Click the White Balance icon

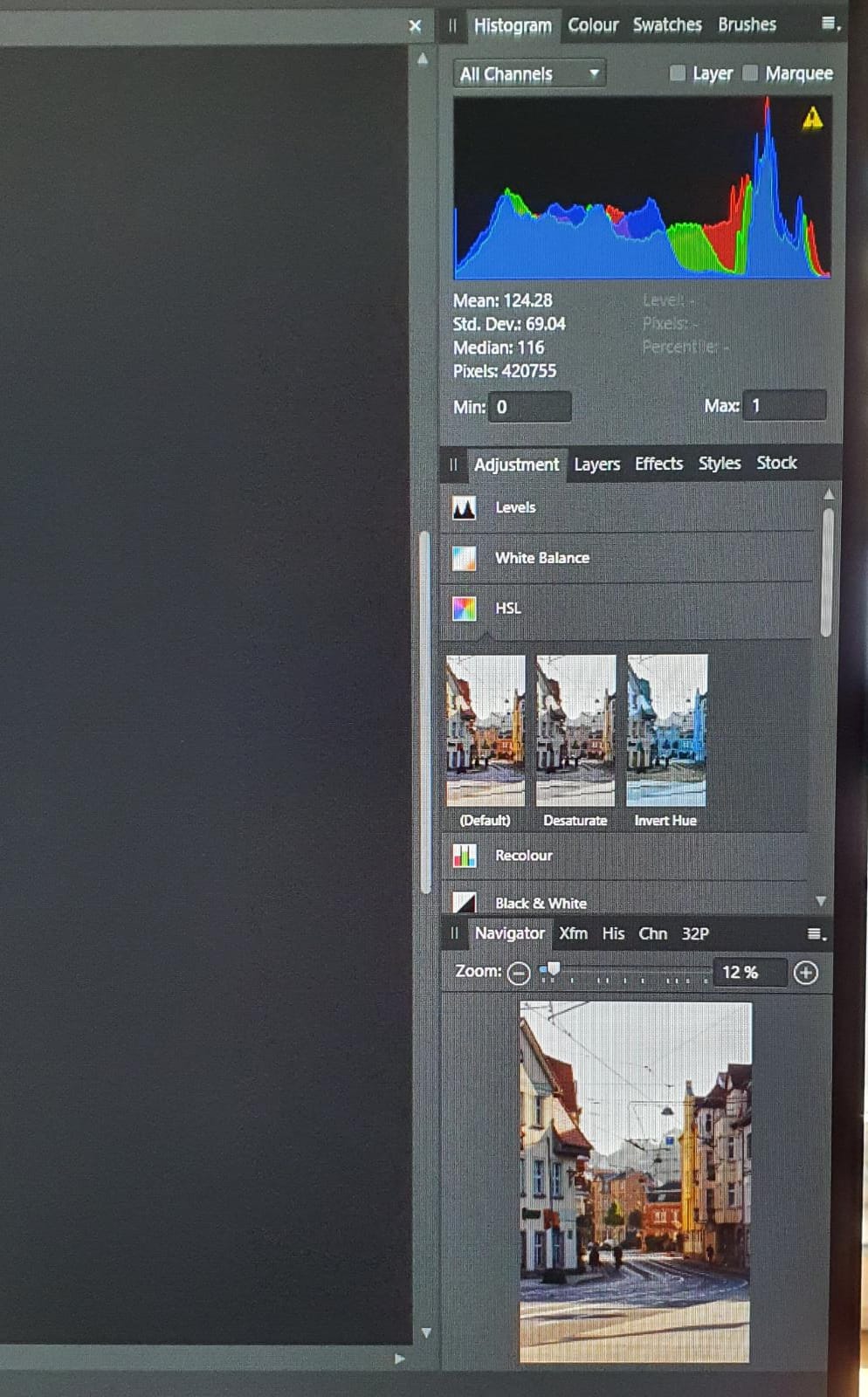click(x=464, y=558)
